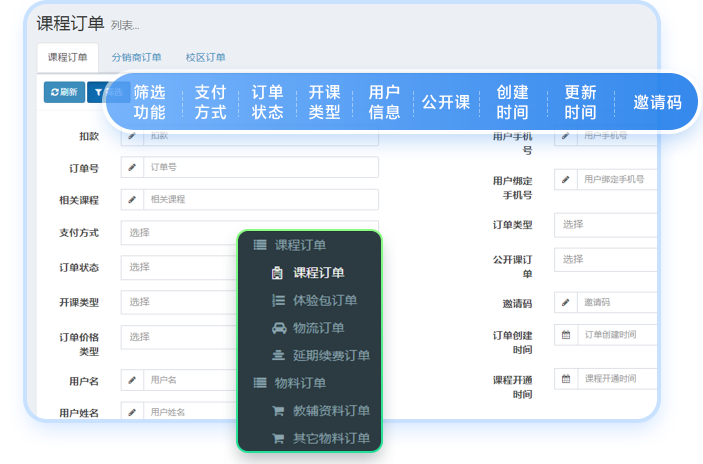Click the 更新时间 label in blue banner

(x=581, y=102)
